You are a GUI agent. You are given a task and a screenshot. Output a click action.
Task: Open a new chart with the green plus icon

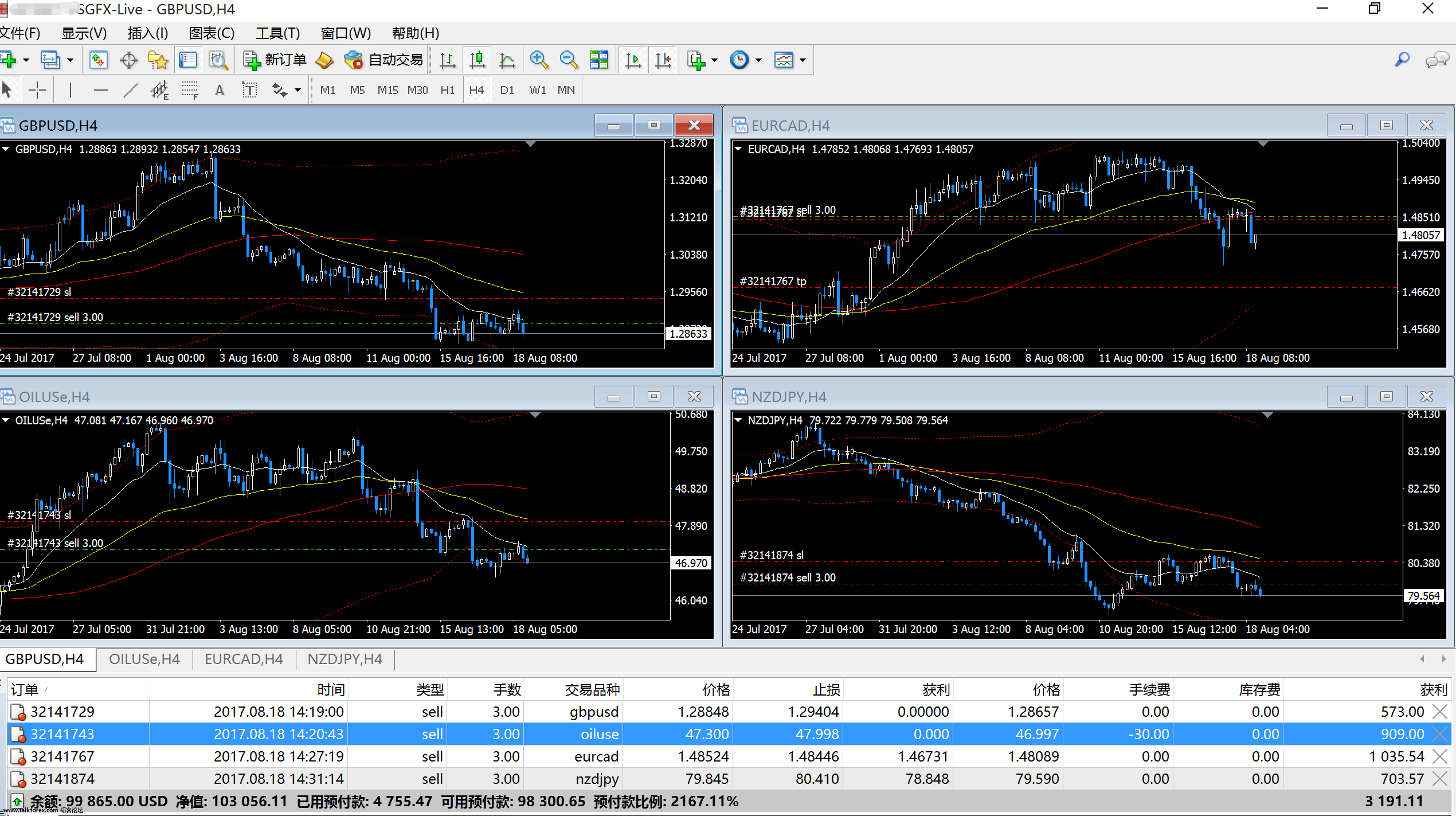8,60
